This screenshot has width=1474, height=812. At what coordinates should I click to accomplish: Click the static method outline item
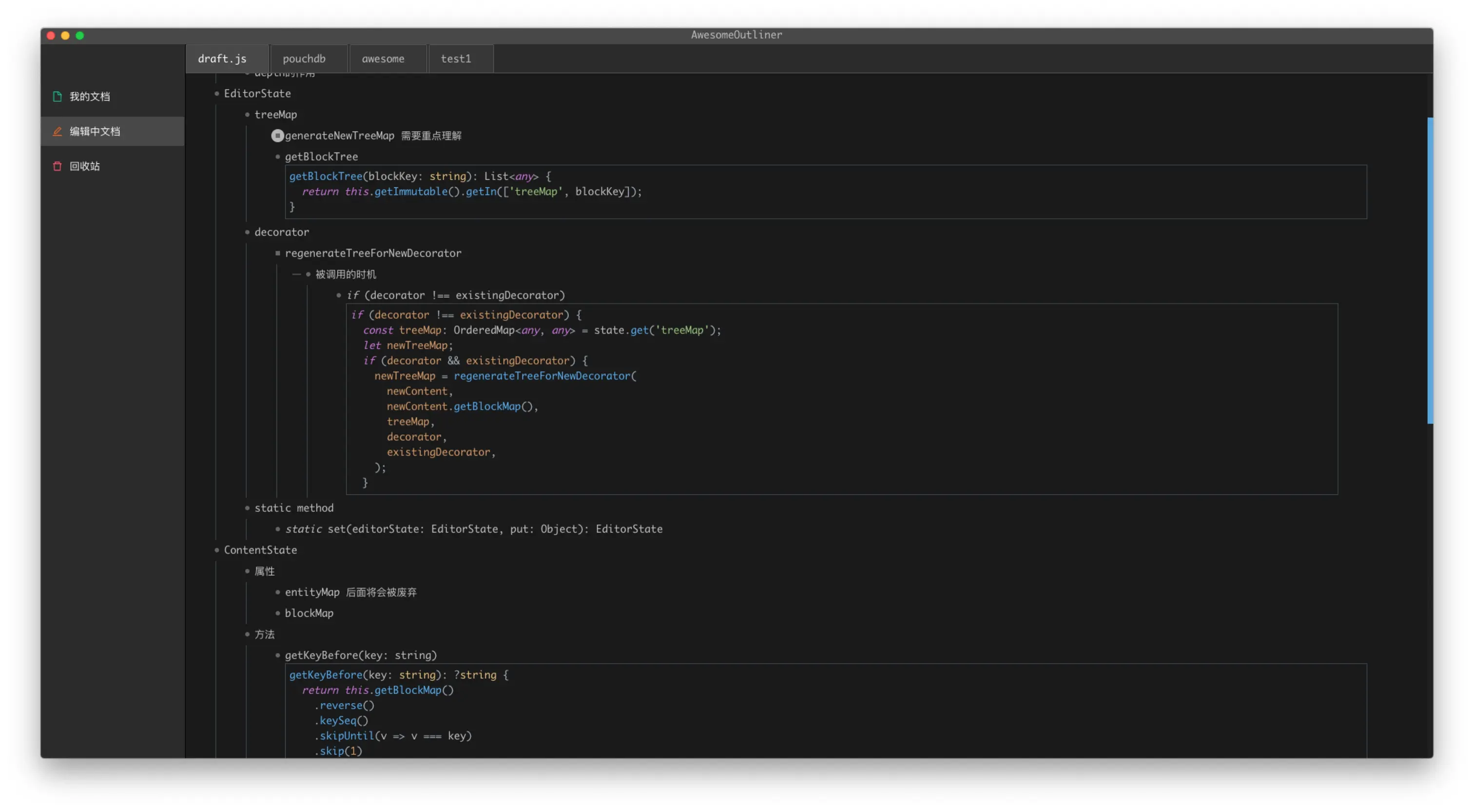coord(293,508)
